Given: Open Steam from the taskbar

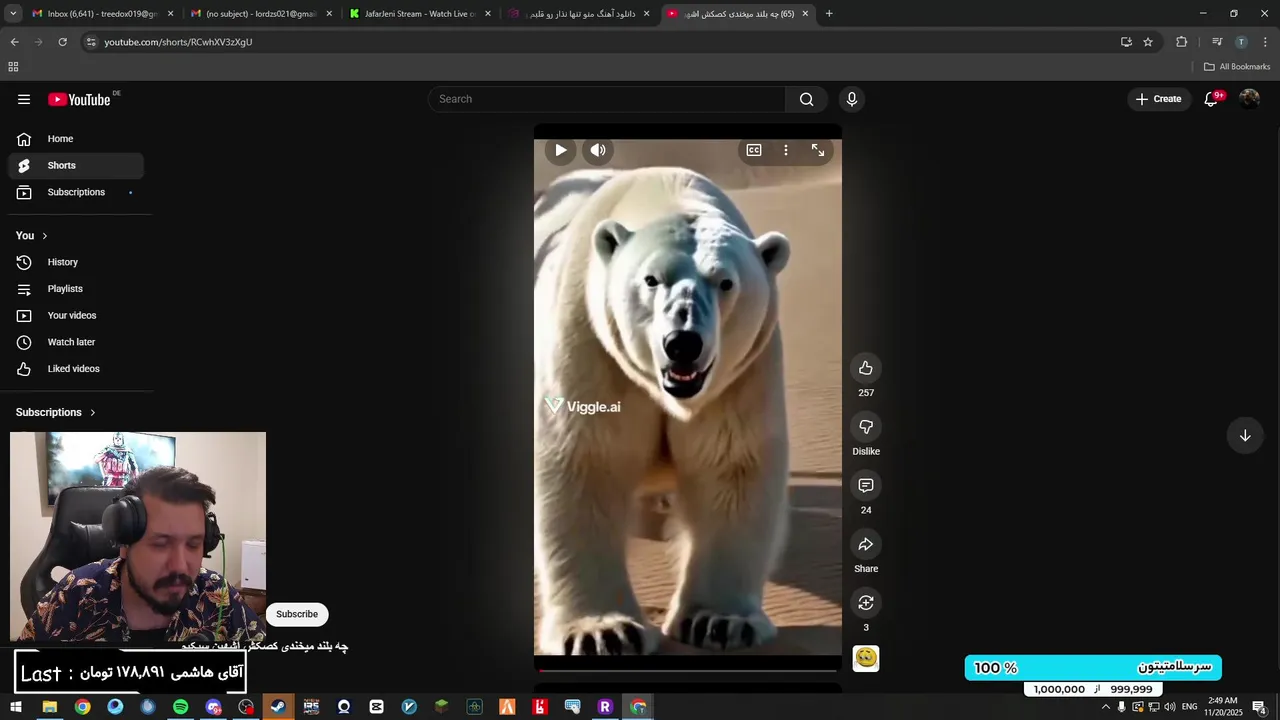Looking at the screenshot, I should coord(278,707).
